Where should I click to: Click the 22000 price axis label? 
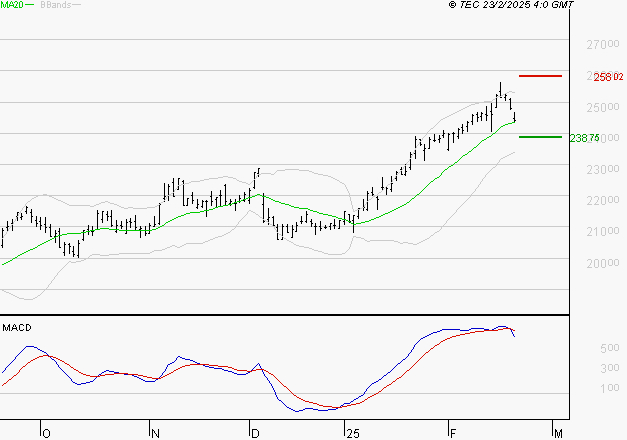click(x=603, y=200)
